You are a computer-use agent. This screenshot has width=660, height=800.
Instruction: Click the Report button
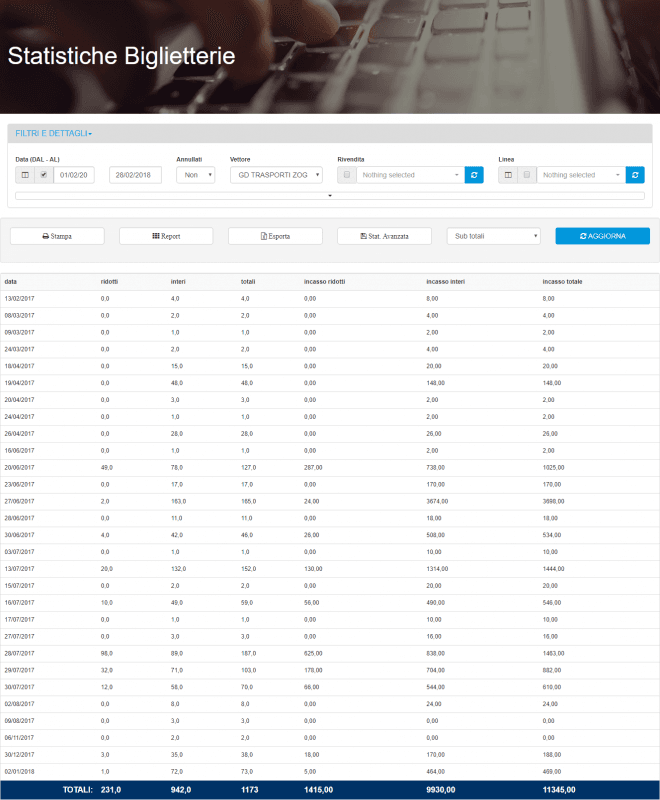pyautogui.click(x=166, y=236)
